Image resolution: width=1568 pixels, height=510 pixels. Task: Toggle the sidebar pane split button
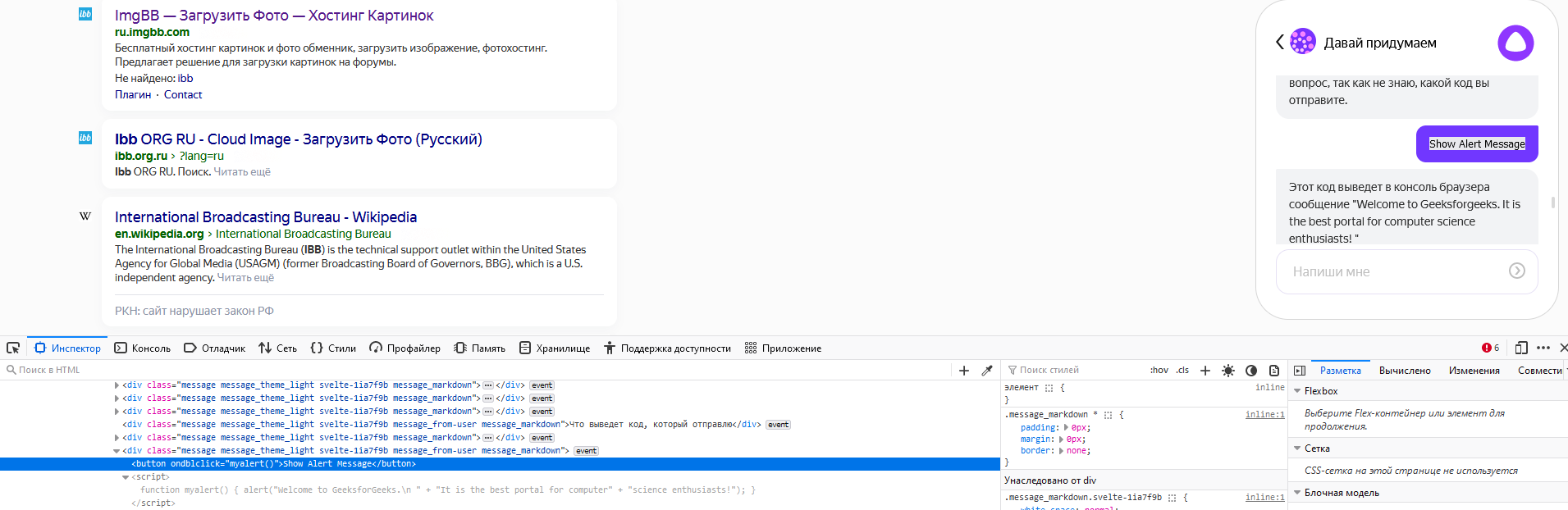click(1300, 371)
